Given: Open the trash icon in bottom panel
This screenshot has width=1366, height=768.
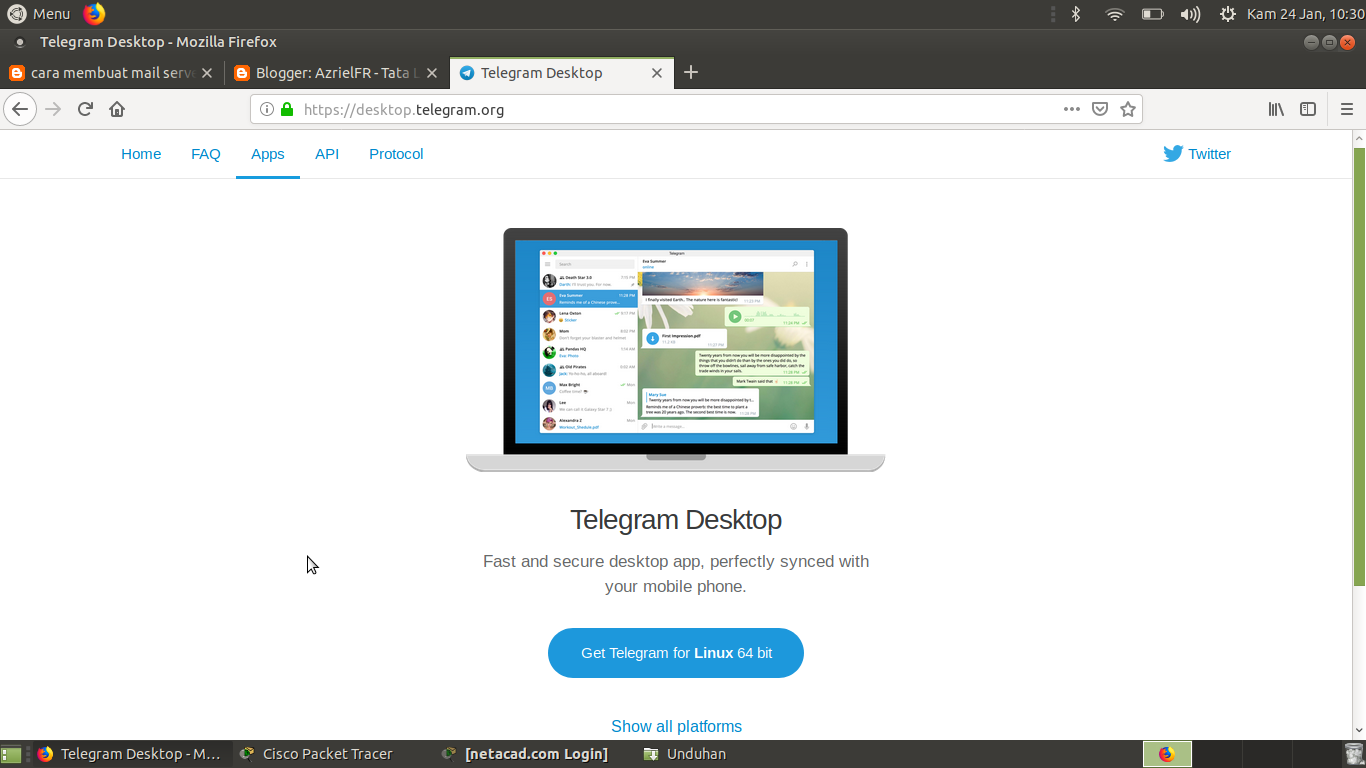Looking at the screenshot, I should click(x=1354, y=754).
